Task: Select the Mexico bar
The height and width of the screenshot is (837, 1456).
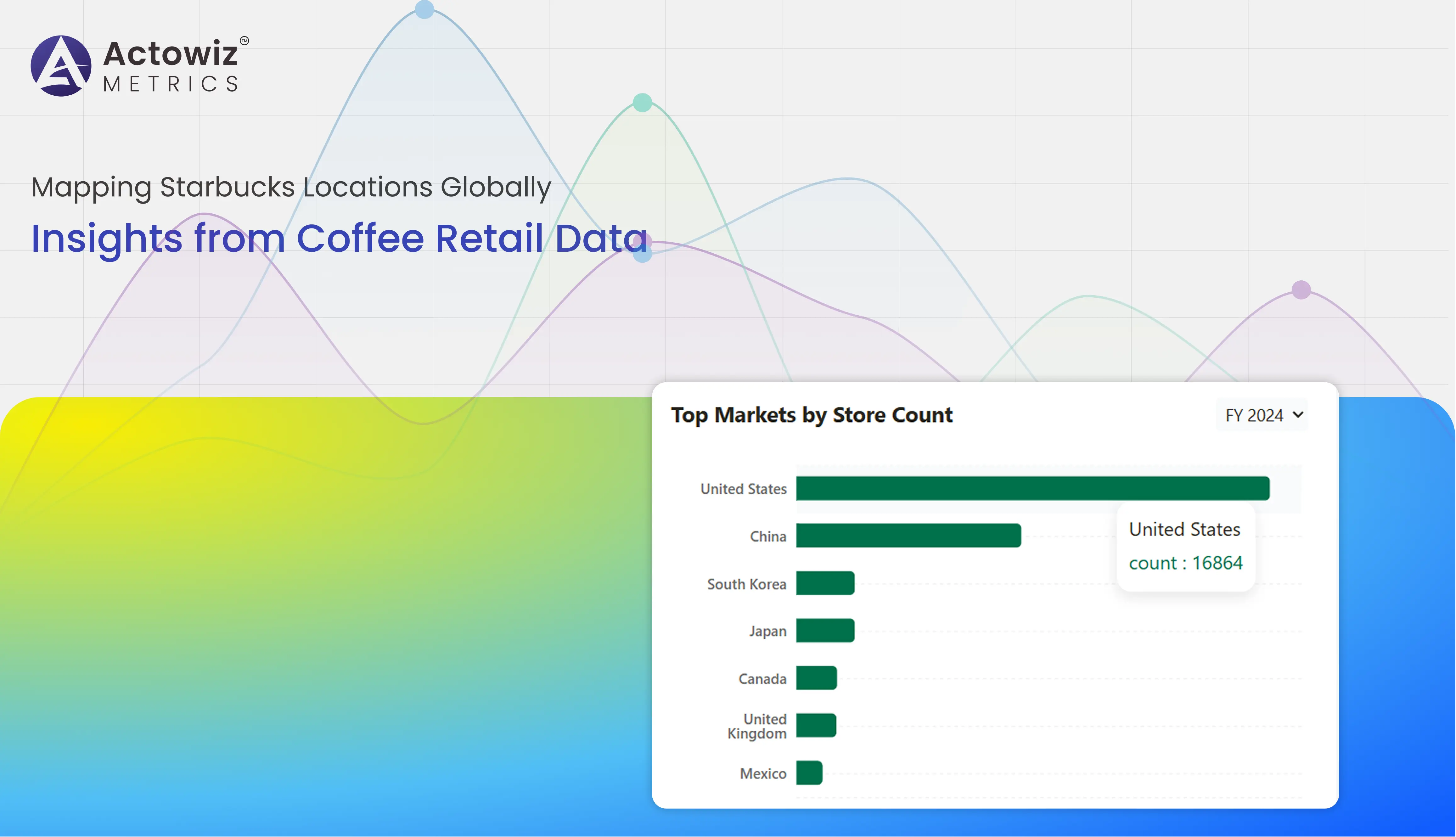Action: coord(809,773)
